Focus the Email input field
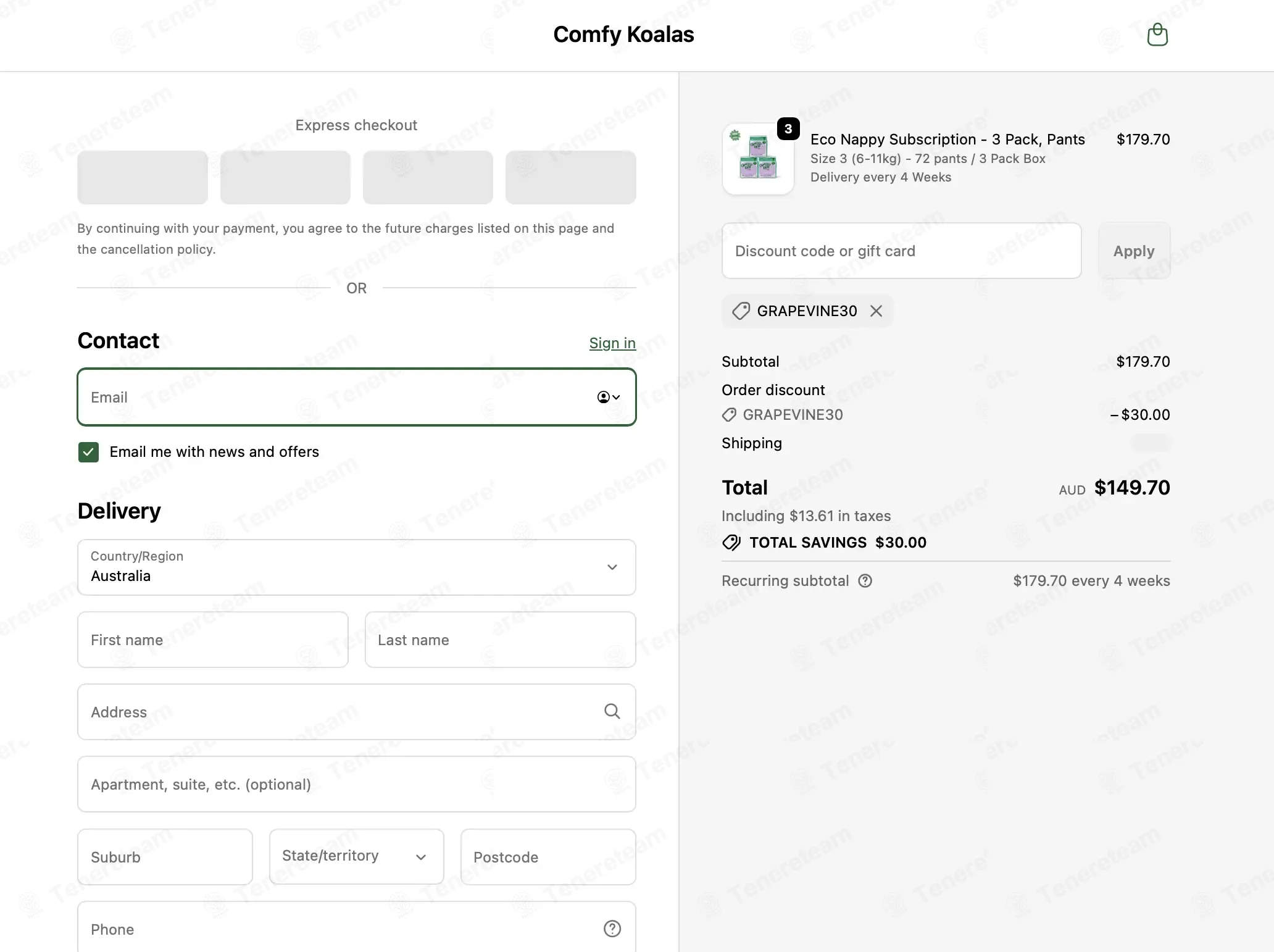1274x952 pixels. [357, 397]
